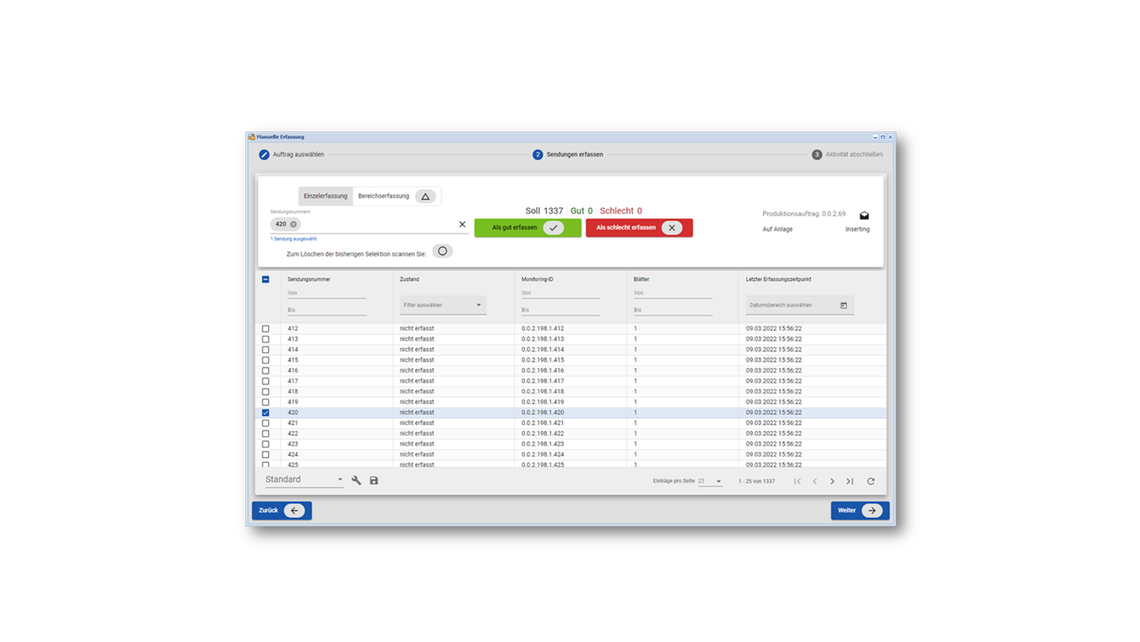This screenshot has height=642, width=1140.
Task: Uncheck the checkbox for row 420
Action: coord(266,413)
